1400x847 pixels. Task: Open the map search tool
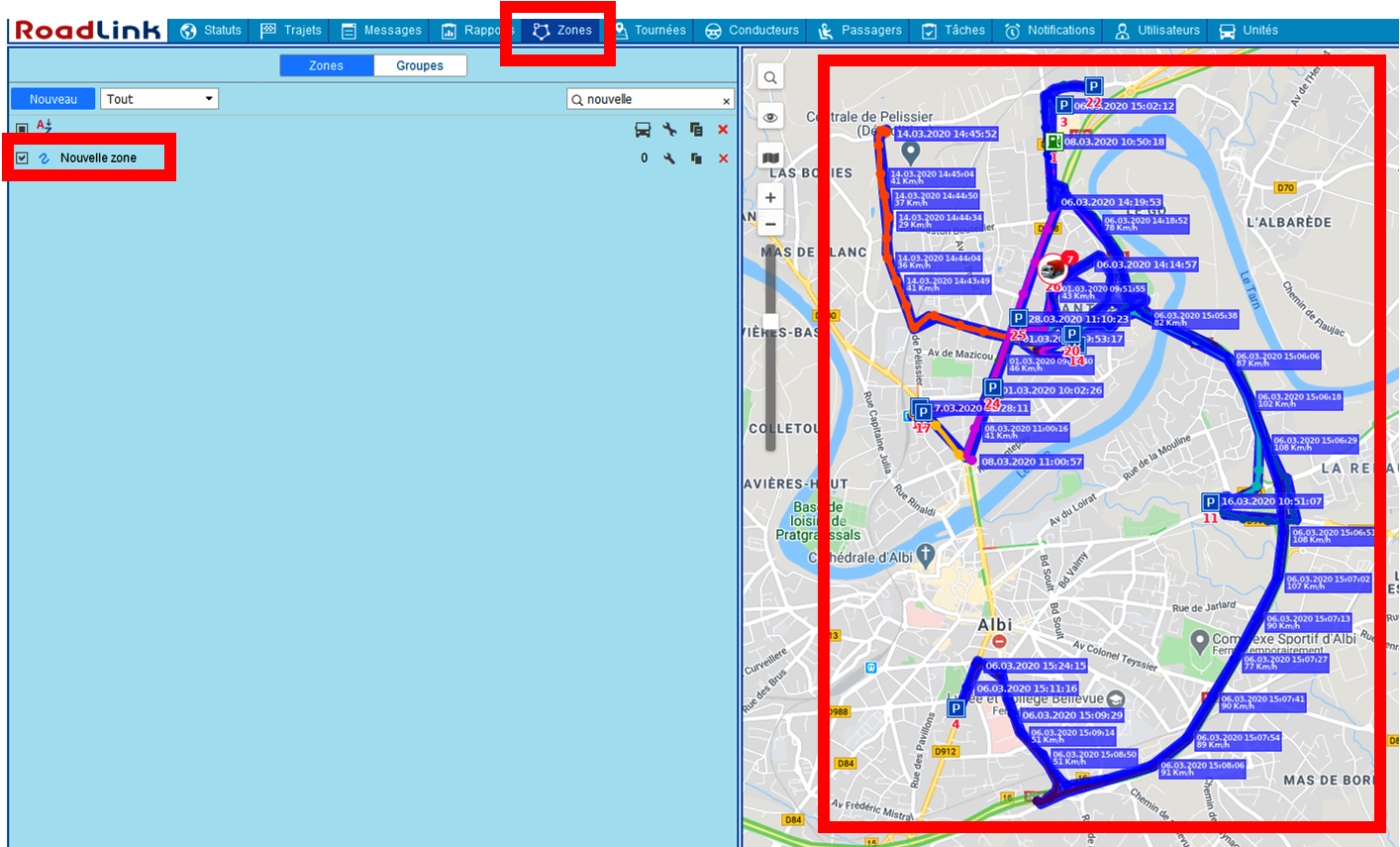(x=770, y=77)
